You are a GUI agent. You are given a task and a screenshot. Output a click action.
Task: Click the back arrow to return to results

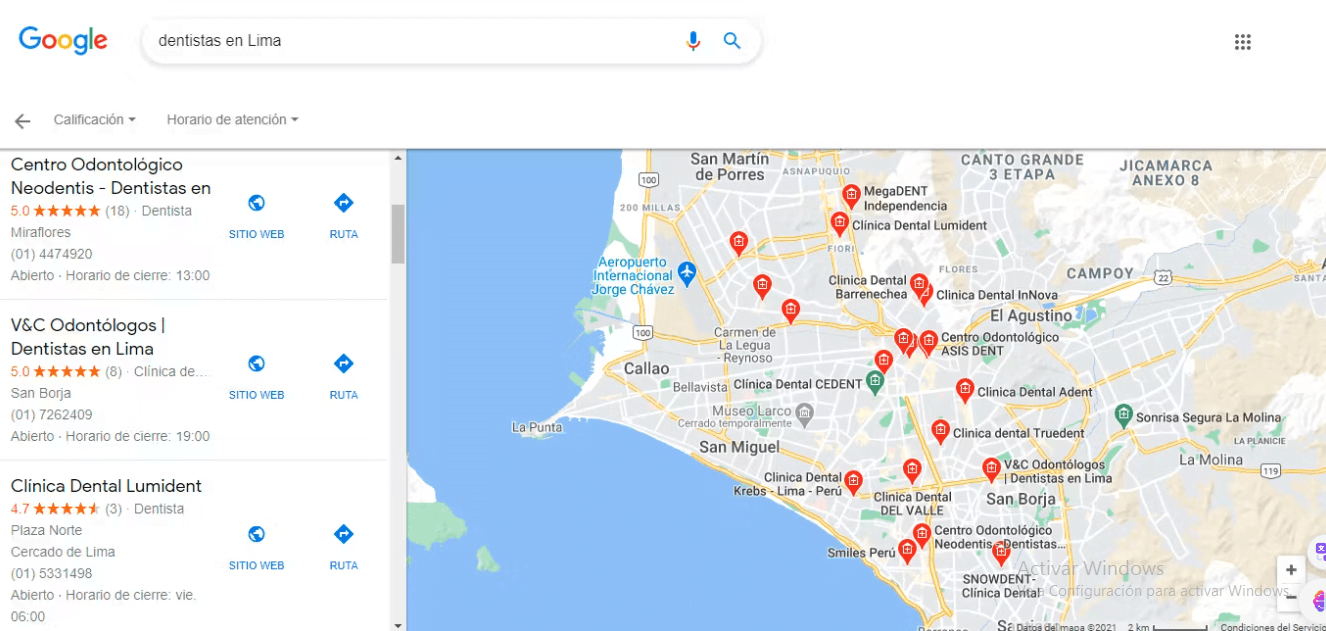click(22, 120)
